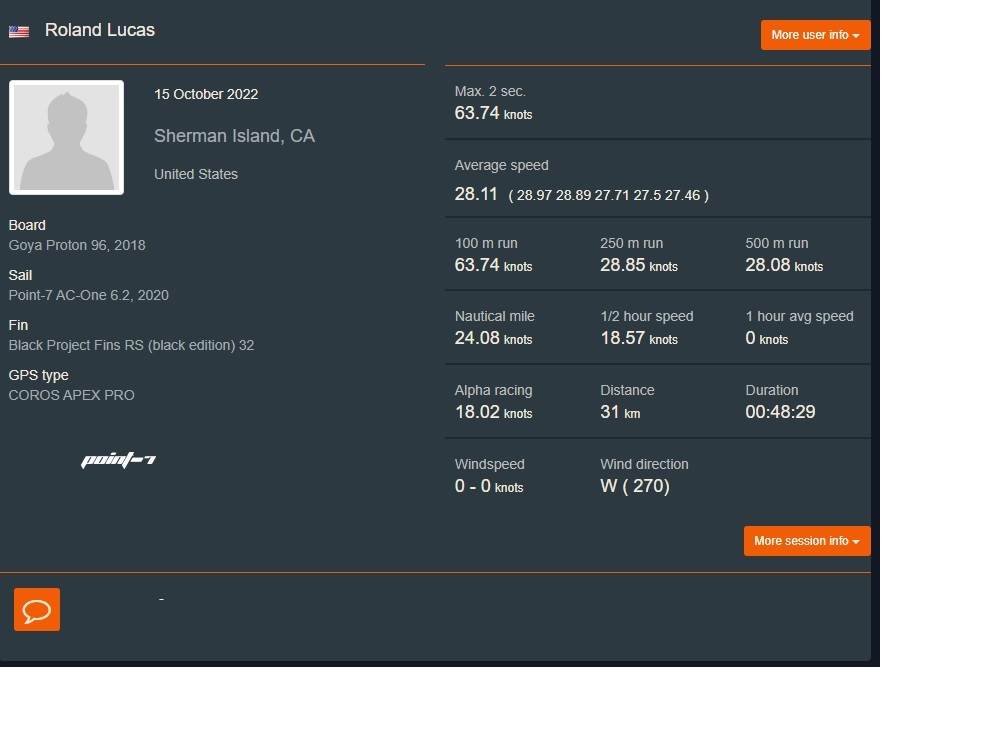Click the Goya Proton 96, 2018 board

[x=77, y=245]
